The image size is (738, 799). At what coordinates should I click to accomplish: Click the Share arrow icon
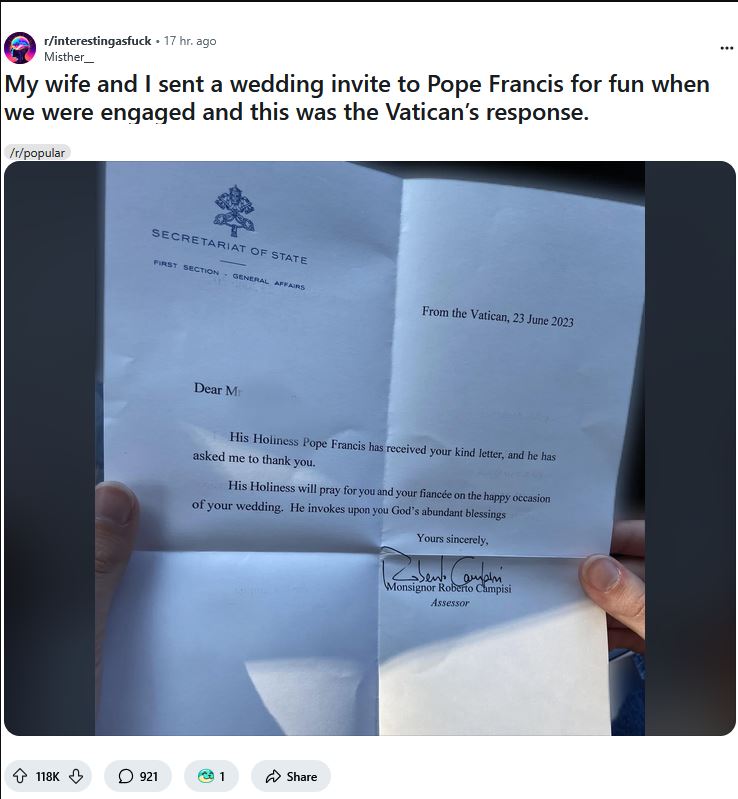pyautogui.click(x=272, y=776)
